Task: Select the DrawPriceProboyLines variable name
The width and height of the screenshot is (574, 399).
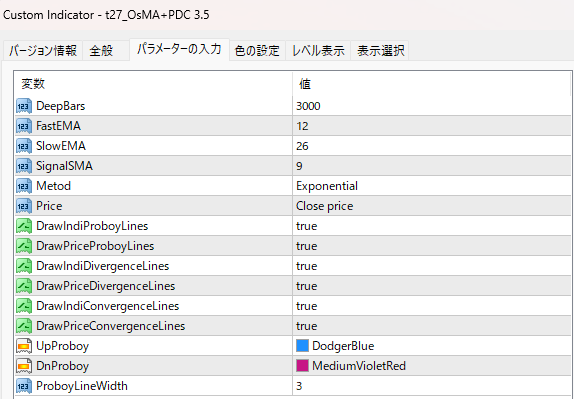Action: click(95, 246)
